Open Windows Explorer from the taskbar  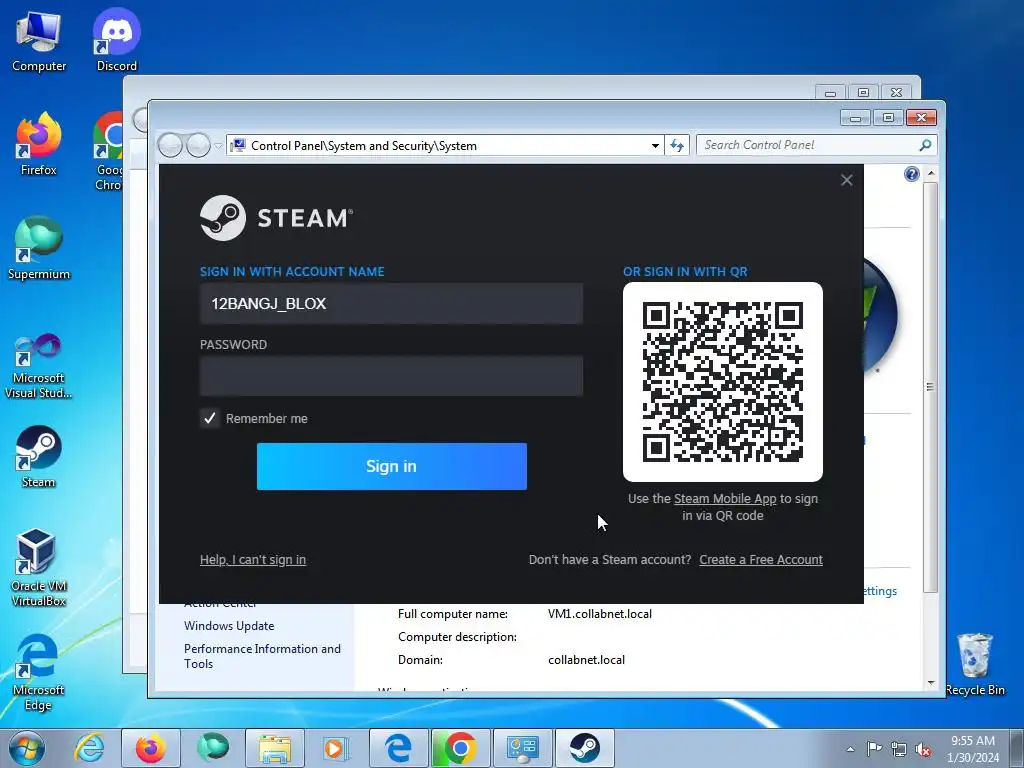click(x=275, y=748)
